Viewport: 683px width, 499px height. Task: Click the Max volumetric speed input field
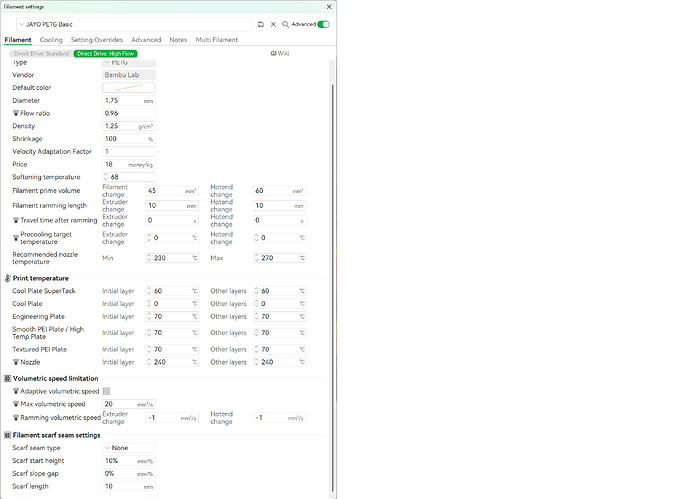point(129,404)
